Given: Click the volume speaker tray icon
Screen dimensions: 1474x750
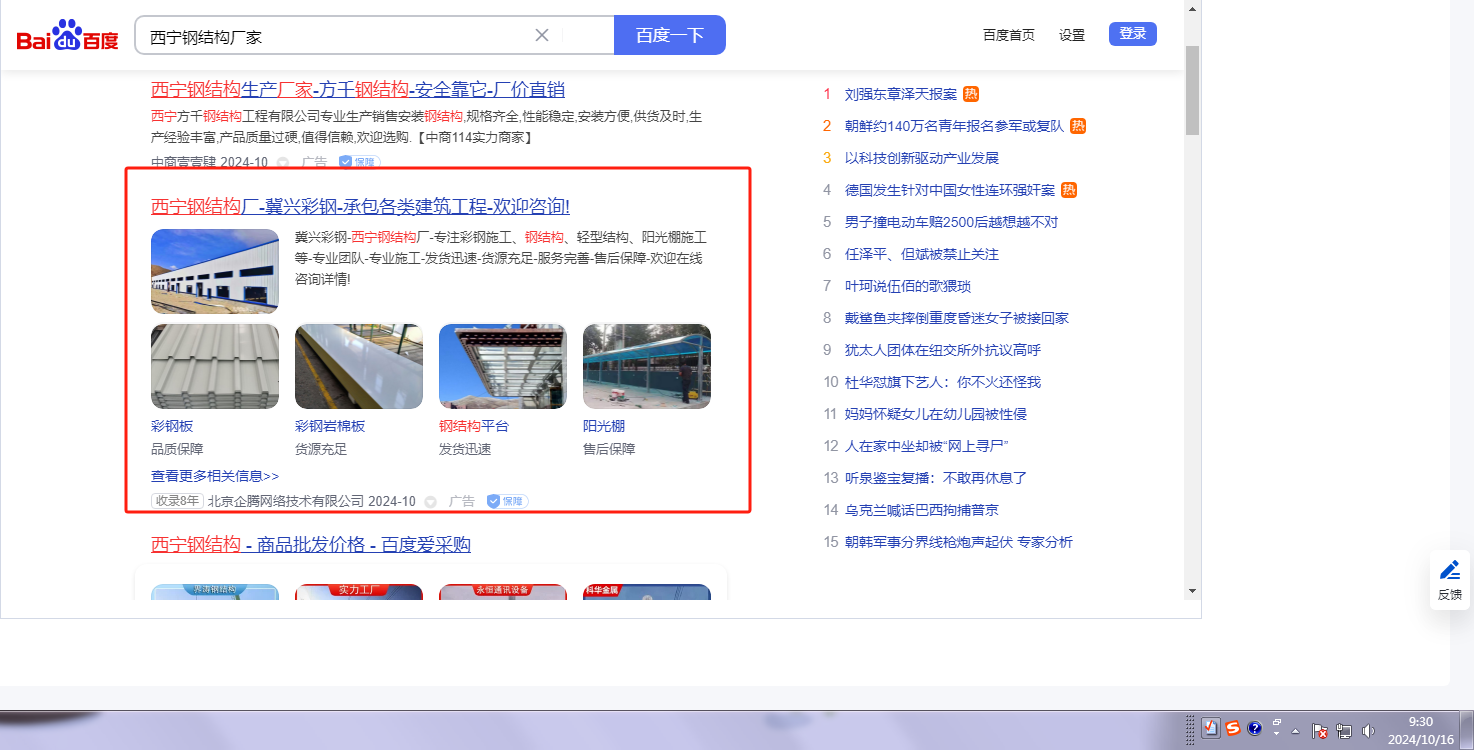Looking at the screenshot, I should tap(1368, 731).
